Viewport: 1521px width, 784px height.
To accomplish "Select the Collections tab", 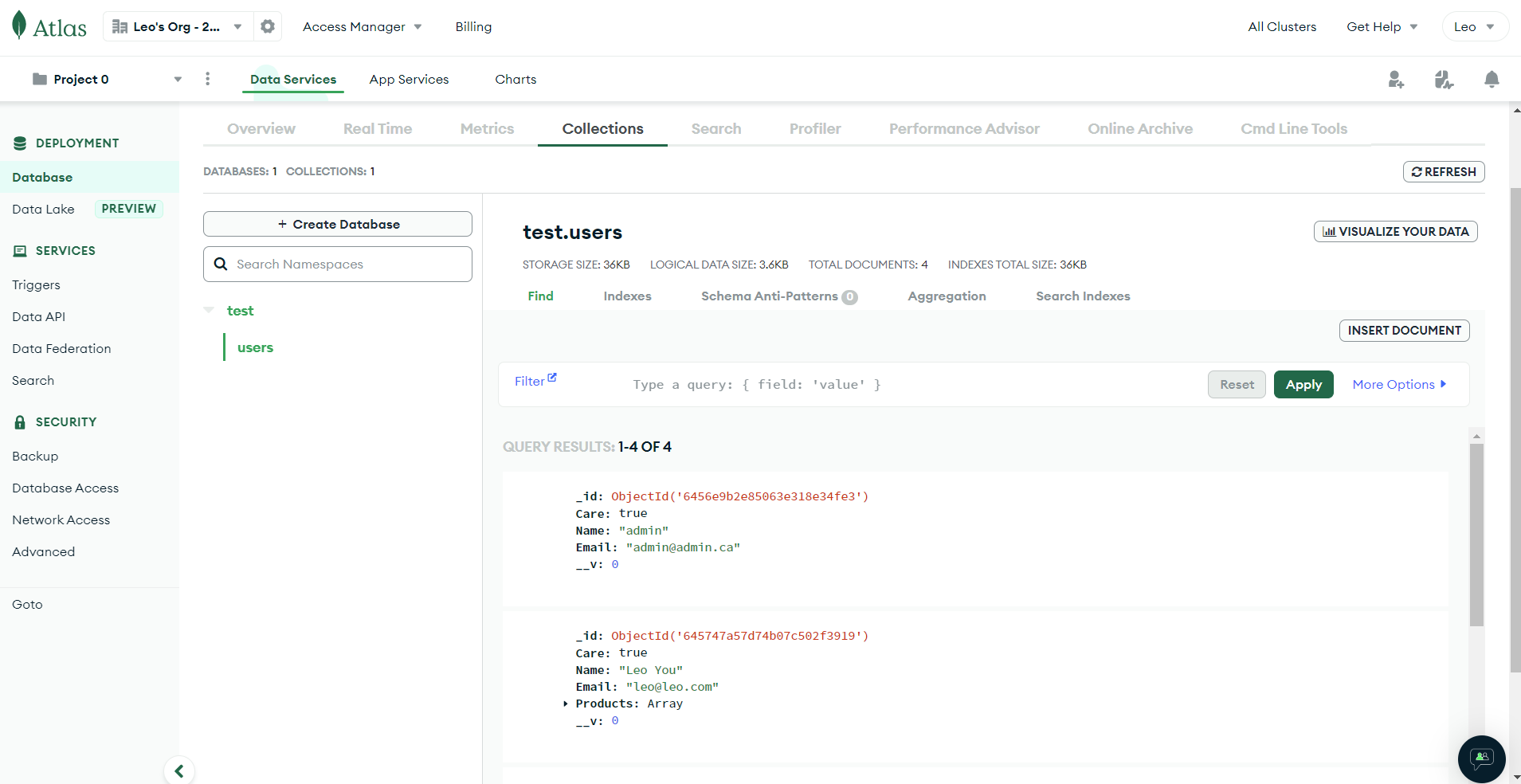I will tap(602, 128).
